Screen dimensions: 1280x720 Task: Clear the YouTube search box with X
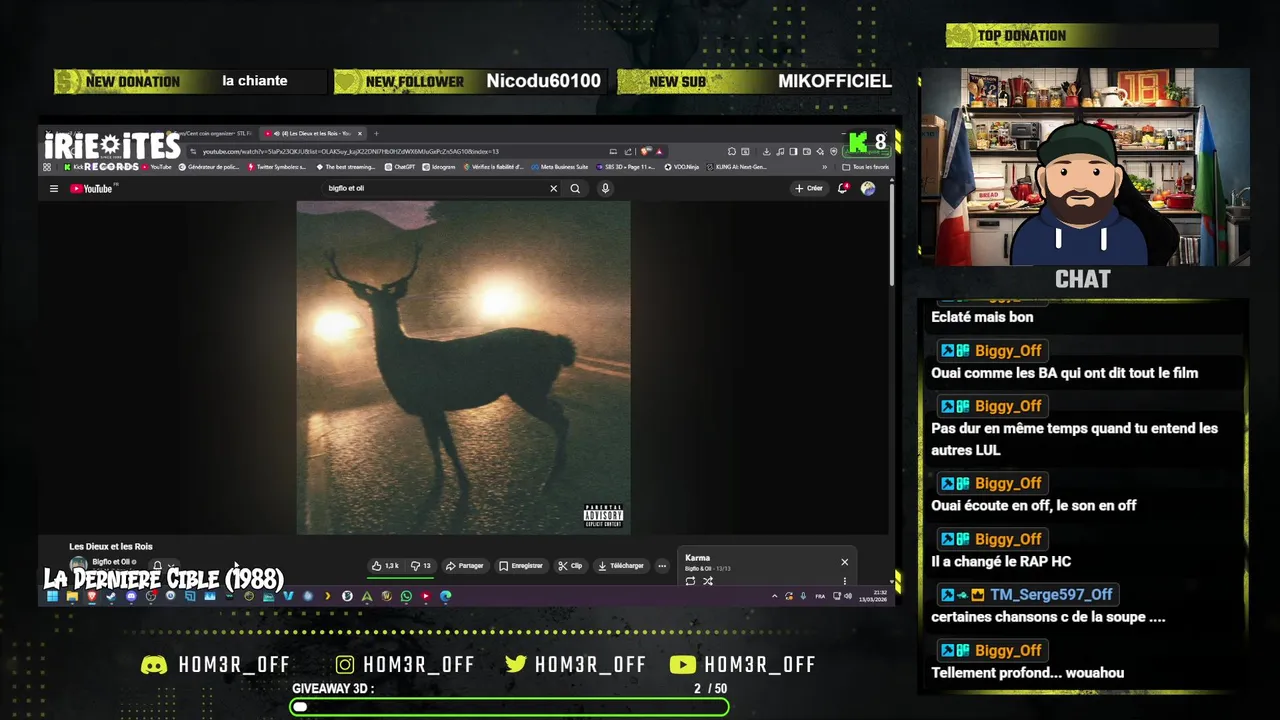coord(553,188)
